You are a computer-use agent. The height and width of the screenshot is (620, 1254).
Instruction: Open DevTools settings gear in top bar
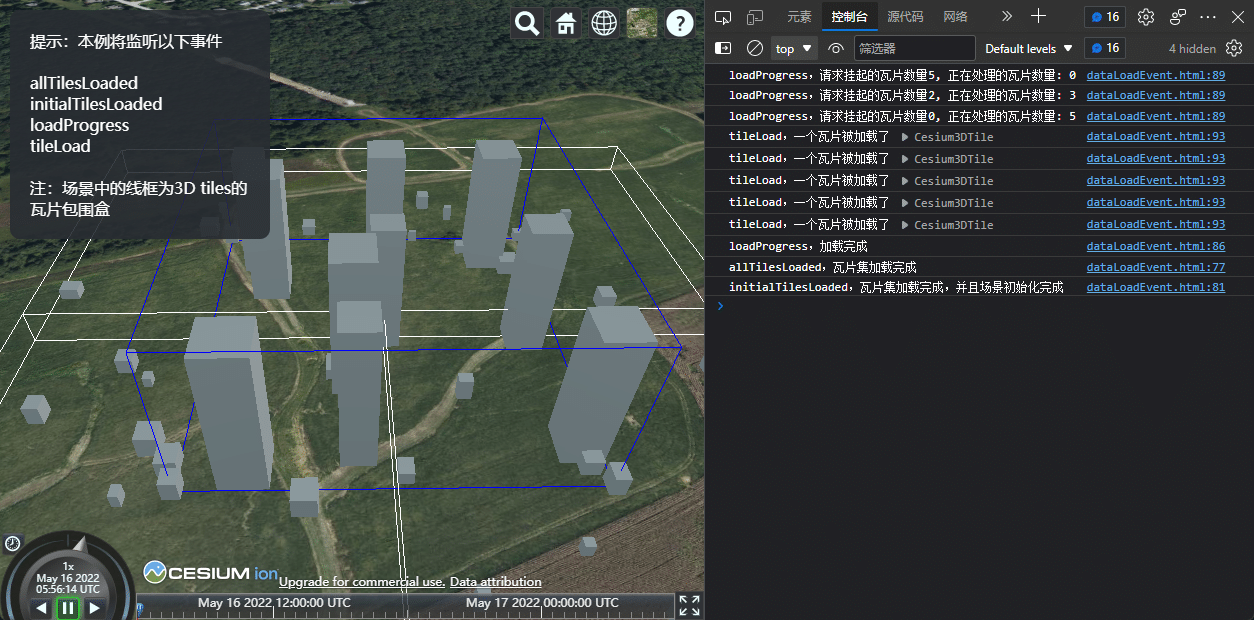[x=1146, y=17]
